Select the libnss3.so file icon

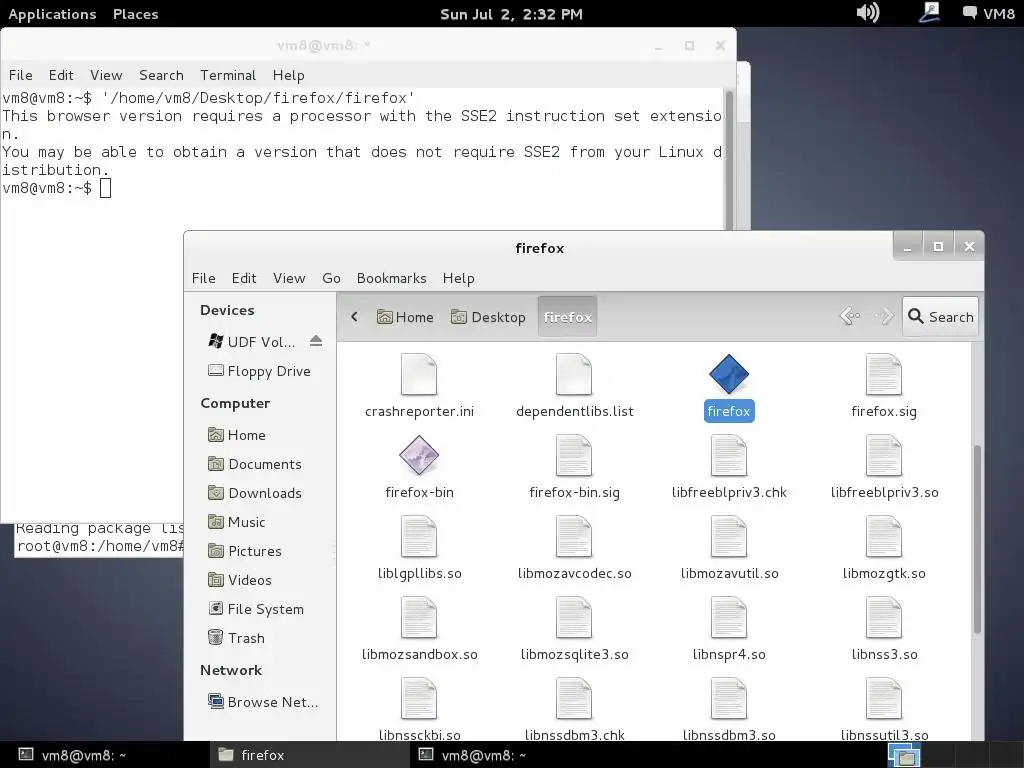[884, 617]
